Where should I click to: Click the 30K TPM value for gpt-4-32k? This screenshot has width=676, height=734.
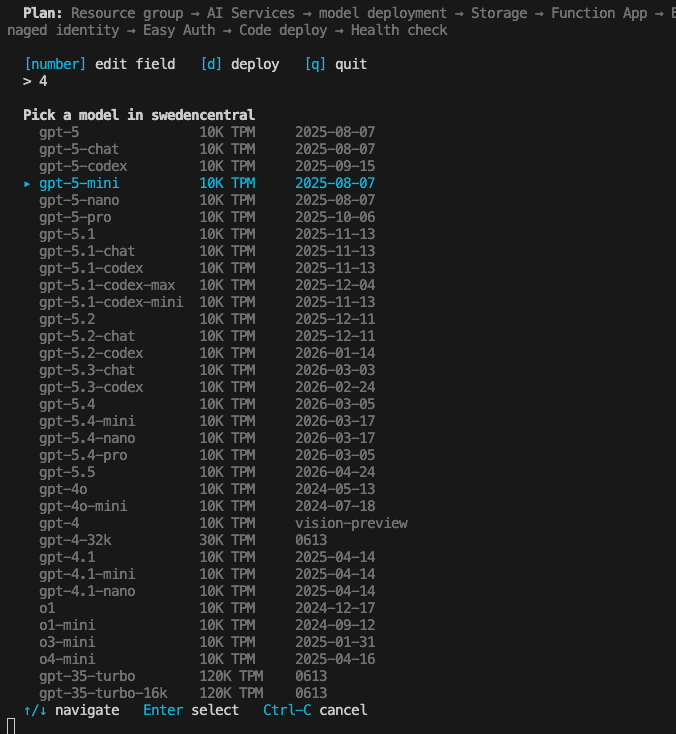click(x=228, y=540)
